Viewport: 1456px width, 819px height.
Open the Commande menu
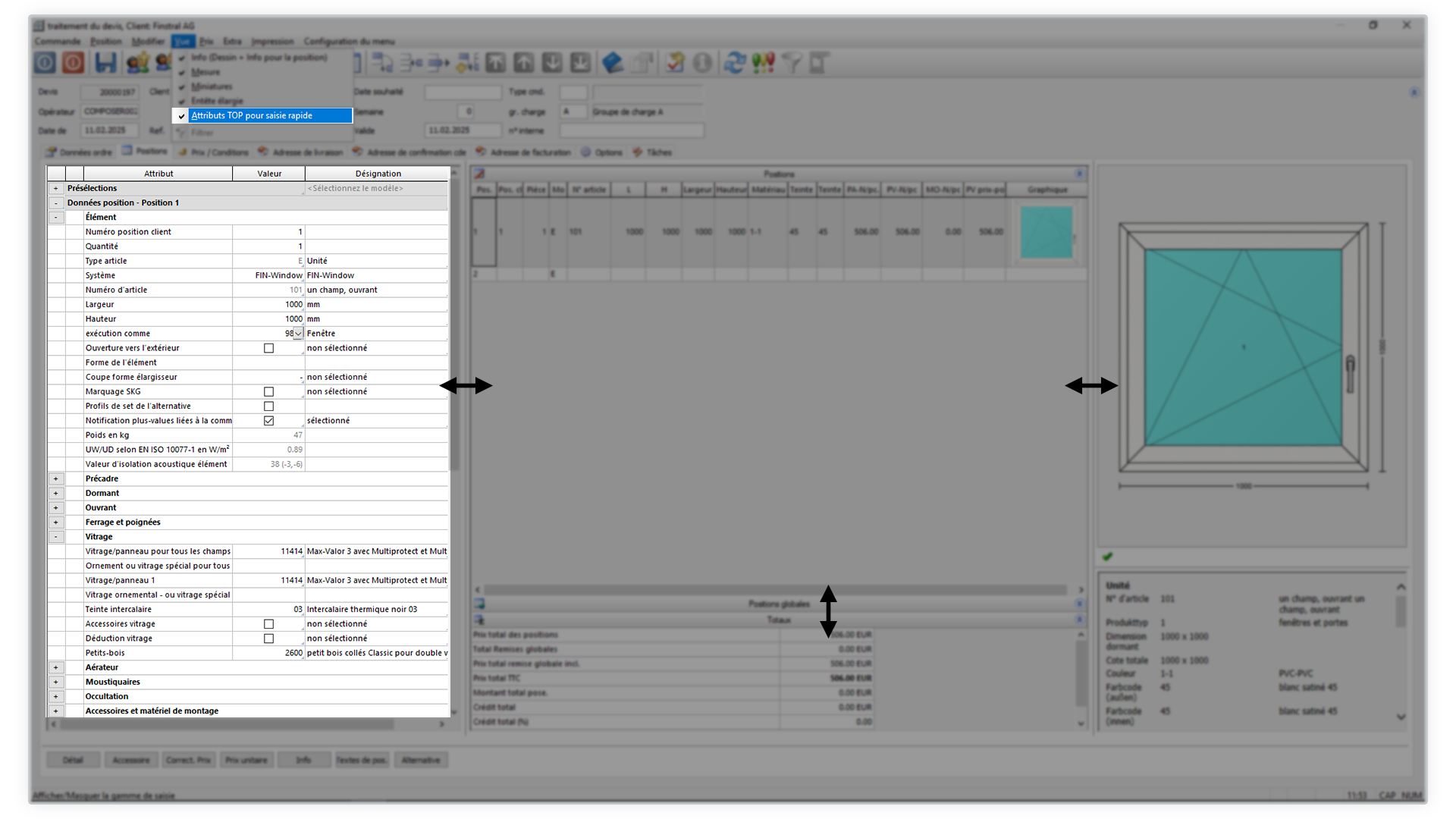point(58,41)
